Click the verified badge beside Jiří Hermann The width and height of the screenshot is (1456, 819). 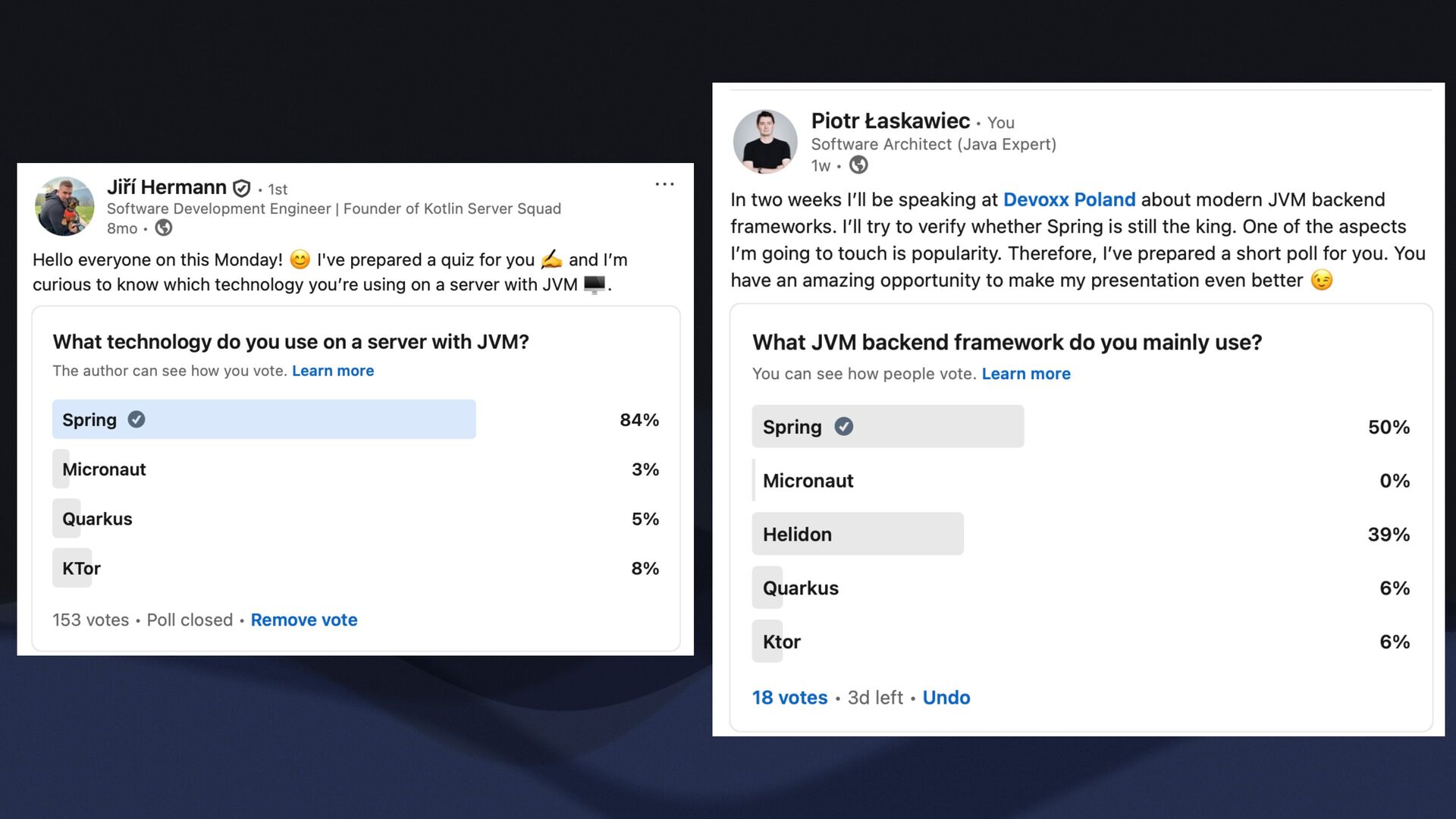pyautogui.click(x=242, y=188)
